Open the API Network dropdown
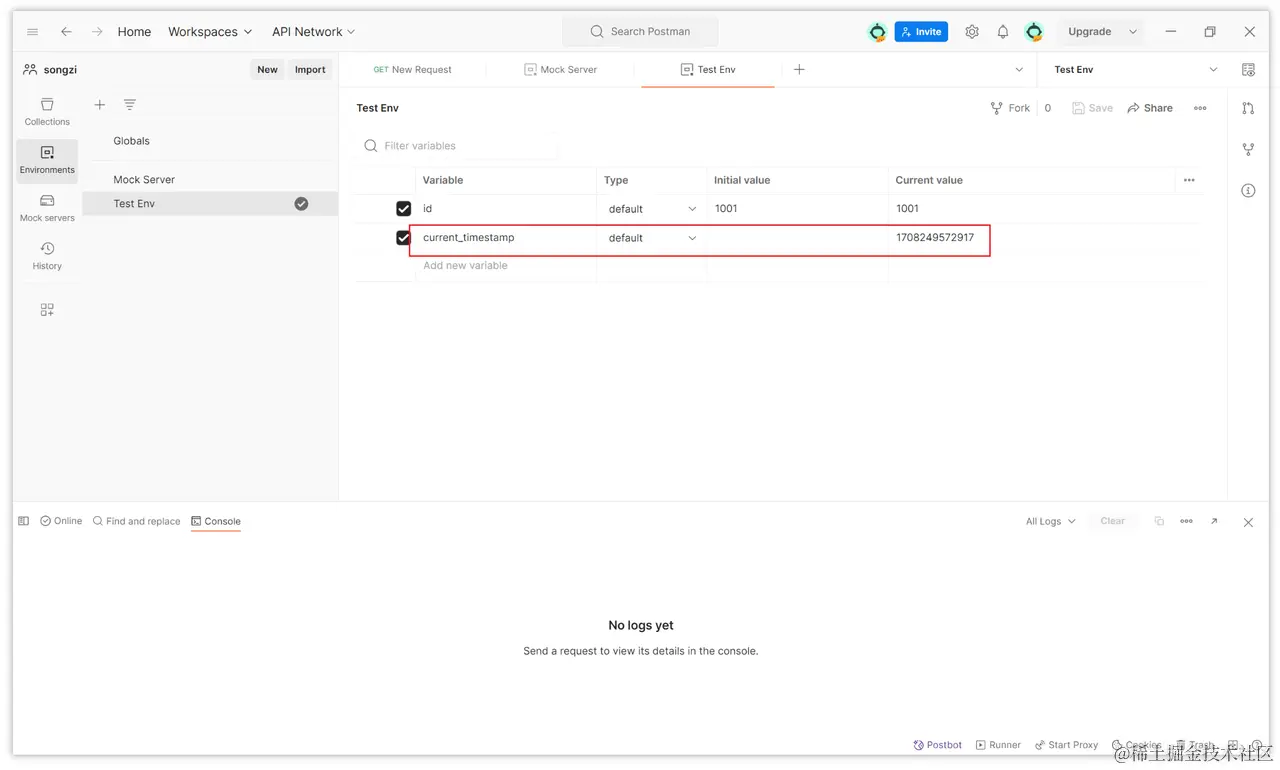Screen dimensions: 1280x770 tap(313, 32)
